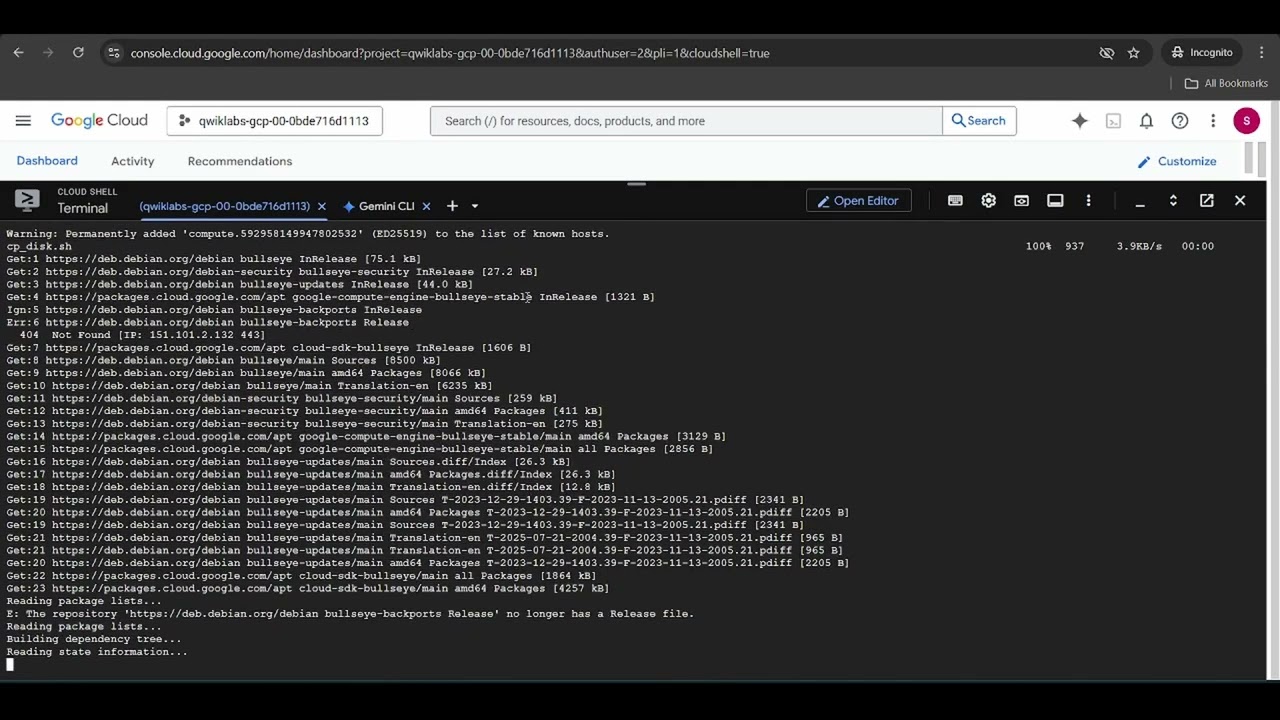Bookmark this page with the star icon
Image resolution: width=1280 pixels, height=720 pixels.
(x=1133, y=53)
